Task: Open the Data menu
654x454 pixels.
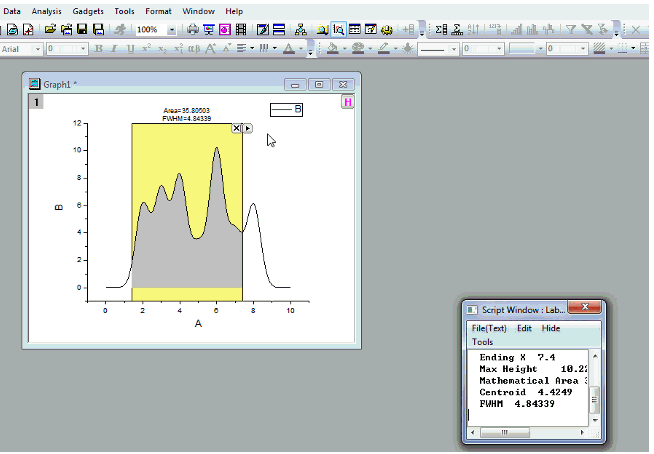Action: coord(12,11)
